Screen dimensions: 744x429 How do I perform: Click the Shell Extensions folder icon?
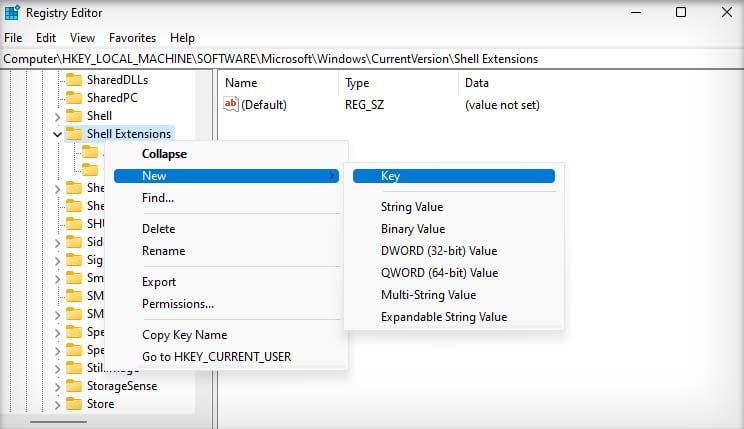coord(74,134)
